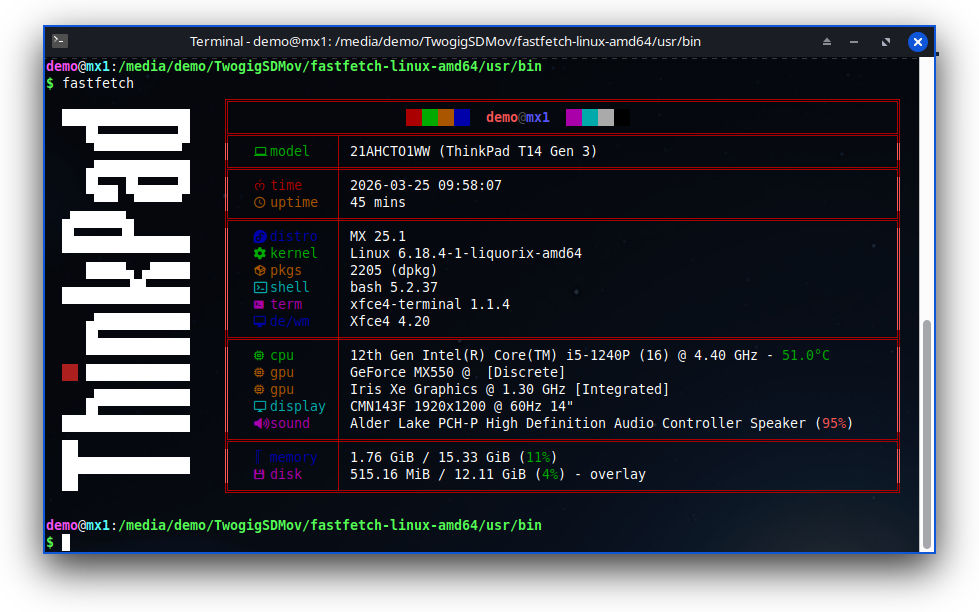Click the speaker icon beside sound
979x612 pixels.
[261, 423]
